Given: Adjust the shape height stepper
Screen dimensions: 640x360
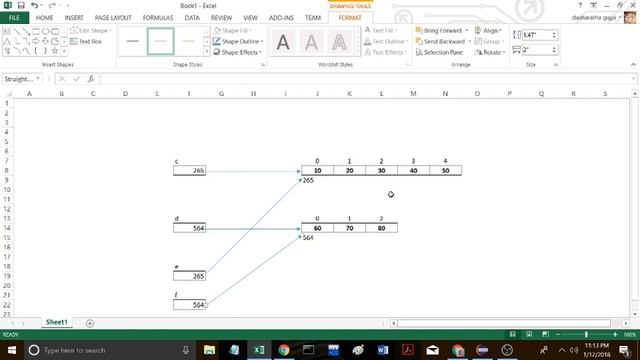Looking at the screenshot, I should coord(554,35).
